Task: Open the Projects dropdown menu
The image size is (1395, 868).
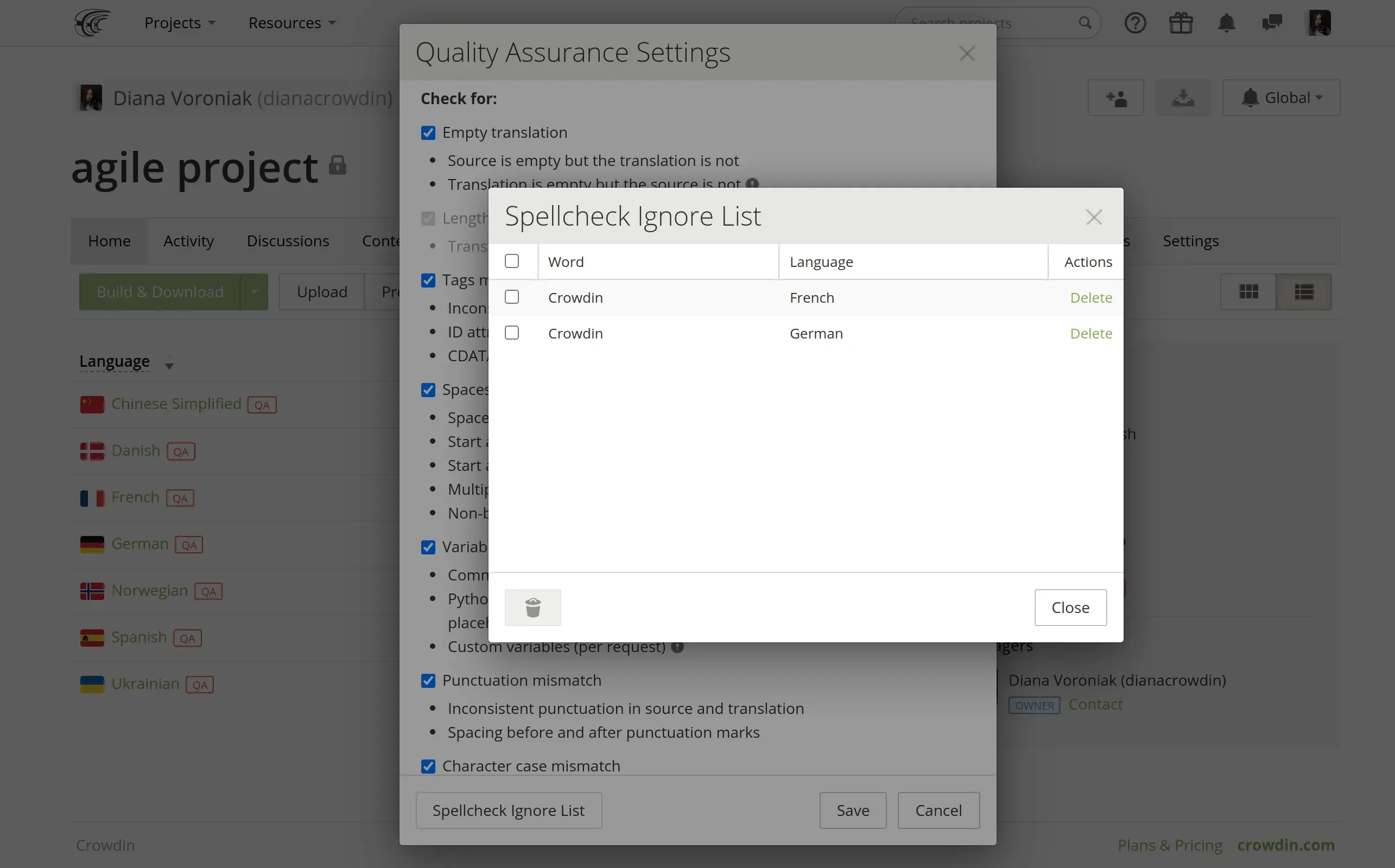Action: (179, 23)
